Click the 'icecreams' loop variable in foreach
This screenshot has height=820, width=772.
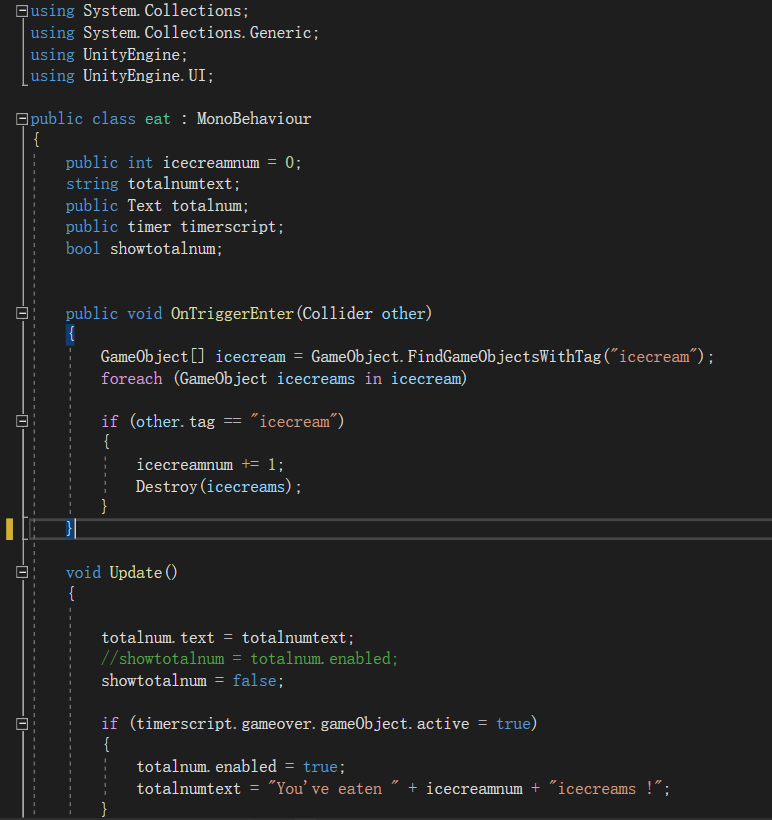[315, 379]
